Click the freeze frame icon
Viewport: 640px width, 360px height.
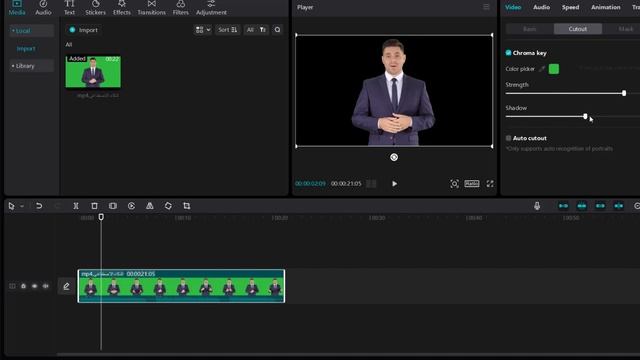(x=113, y=206)
